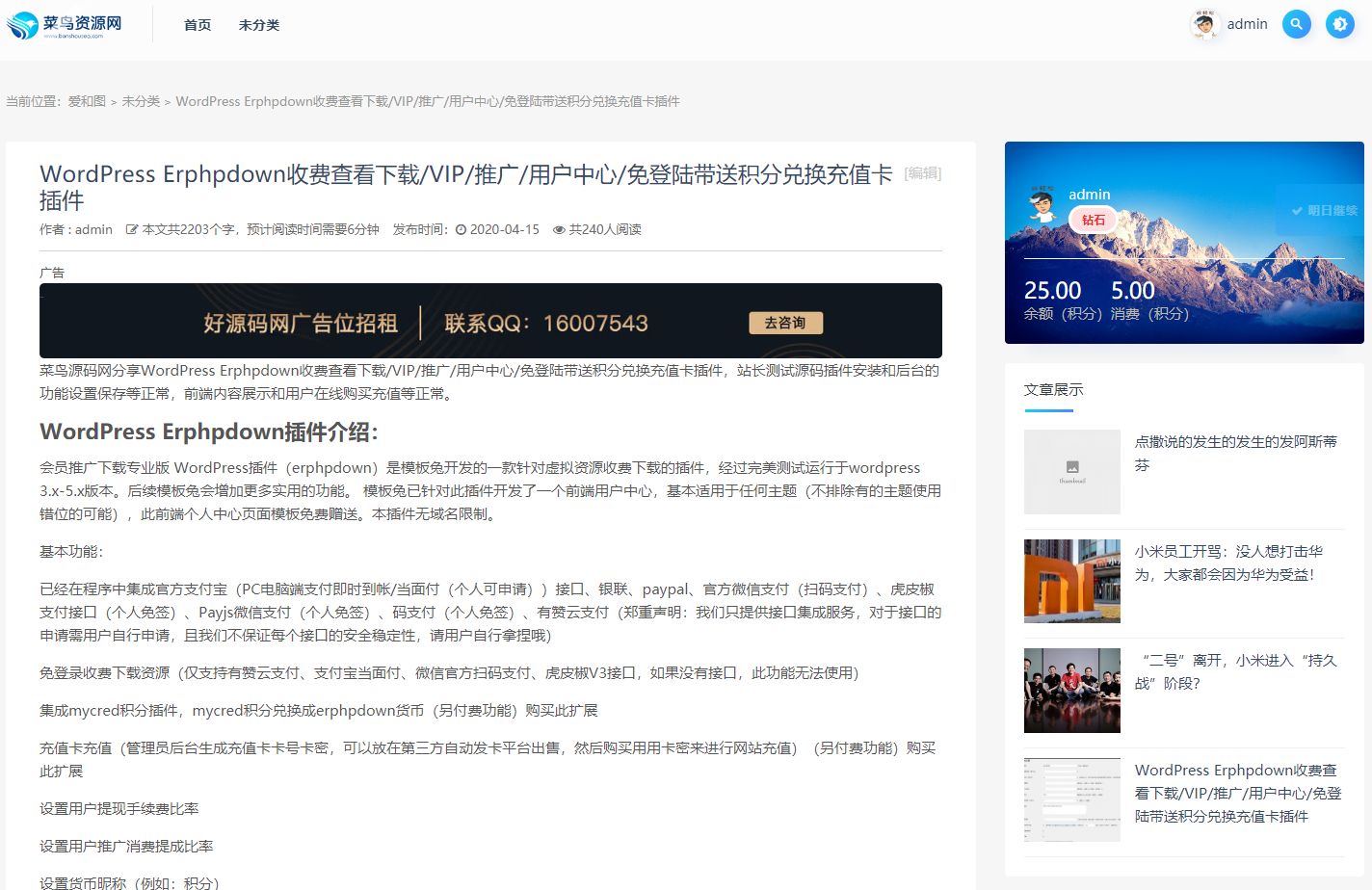Open the post 小米员工开骂：没人想打击华为

pos(1229,563)
